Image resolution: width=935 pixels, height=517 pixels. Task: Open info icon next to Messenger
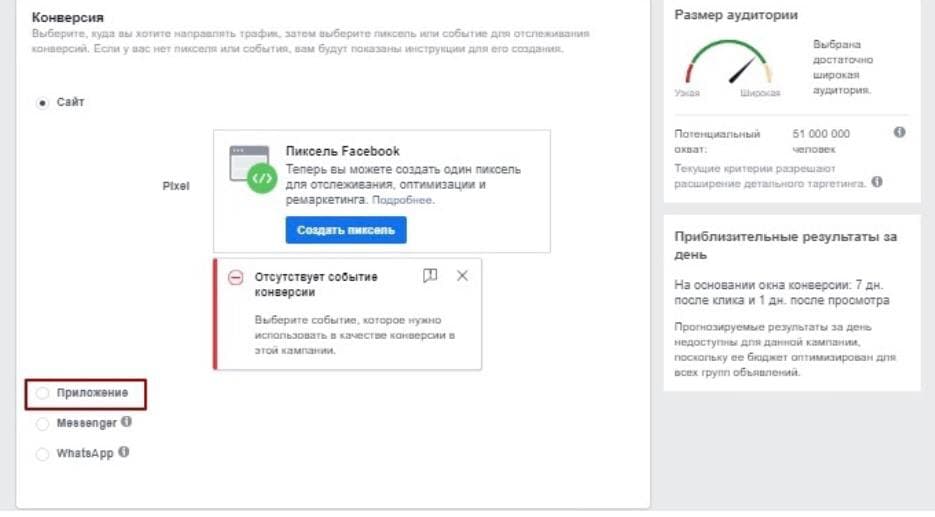point(126,422)
